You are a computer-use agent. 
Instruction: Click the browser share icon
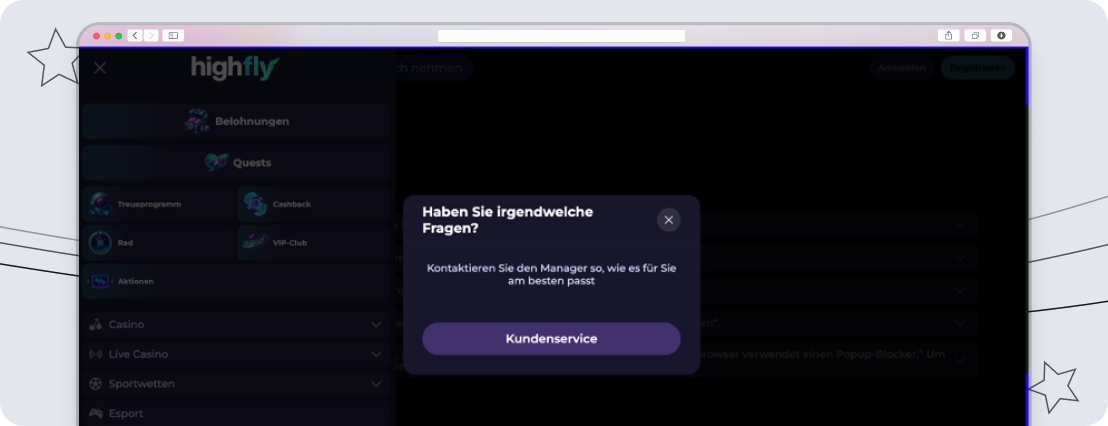[948, 35]
